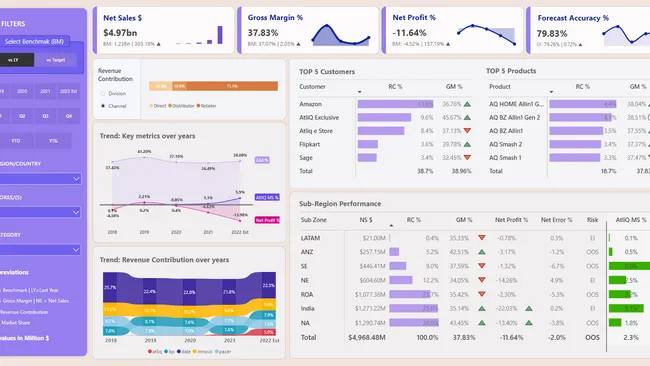Toggle the Q4 quarter filter

tap(68, 116)
